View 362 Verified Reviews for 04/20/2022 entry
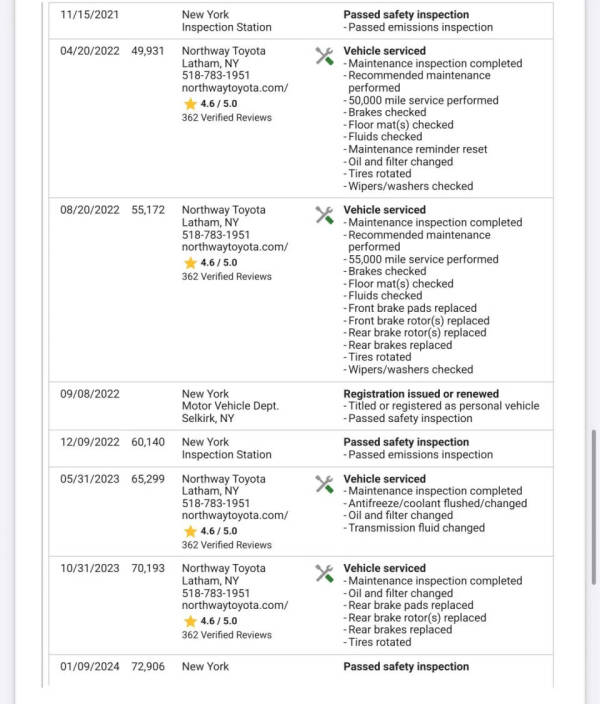Screen dimensions: 600x704 (x=226, y=118)
